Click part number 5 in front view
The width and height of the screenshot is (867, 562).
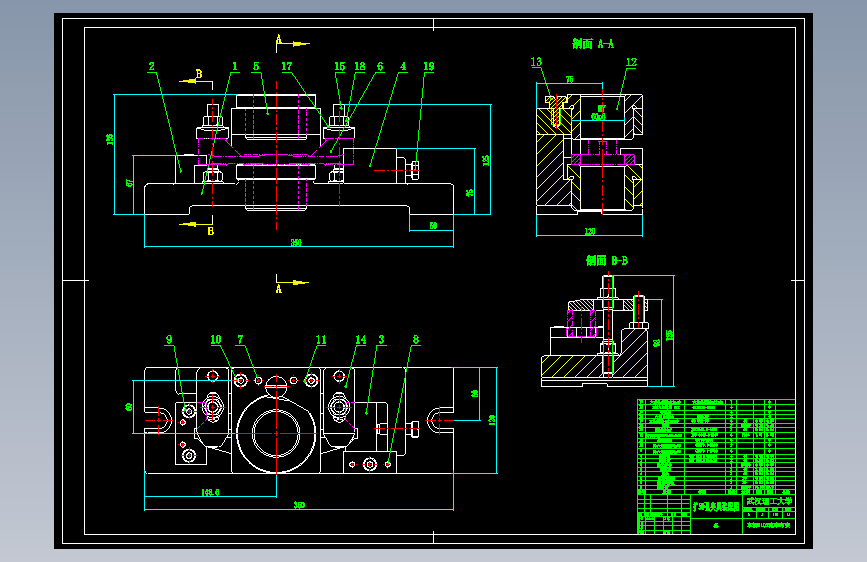(x=256, y=66)
